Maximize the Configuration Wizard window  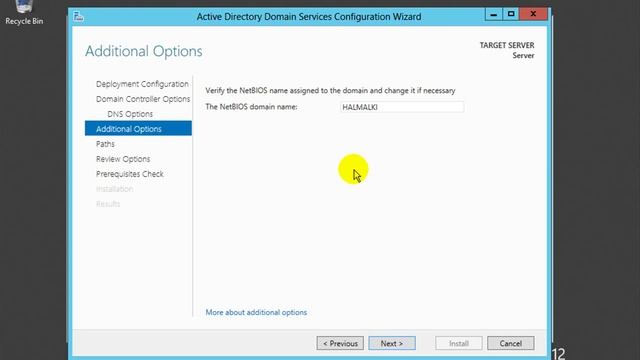511,14
